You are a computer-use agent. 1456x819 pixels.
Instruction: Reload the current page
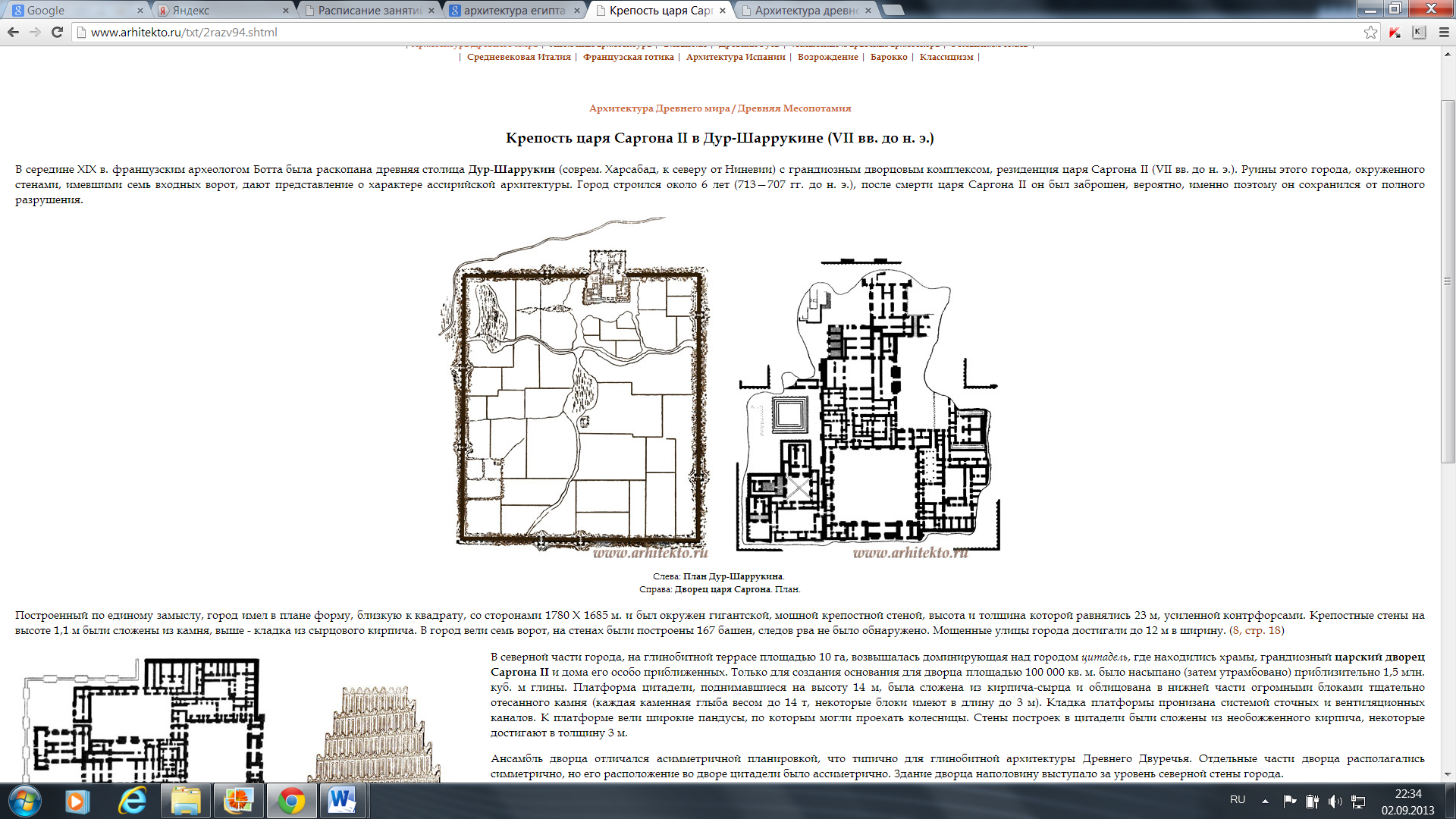coord(57,32)
